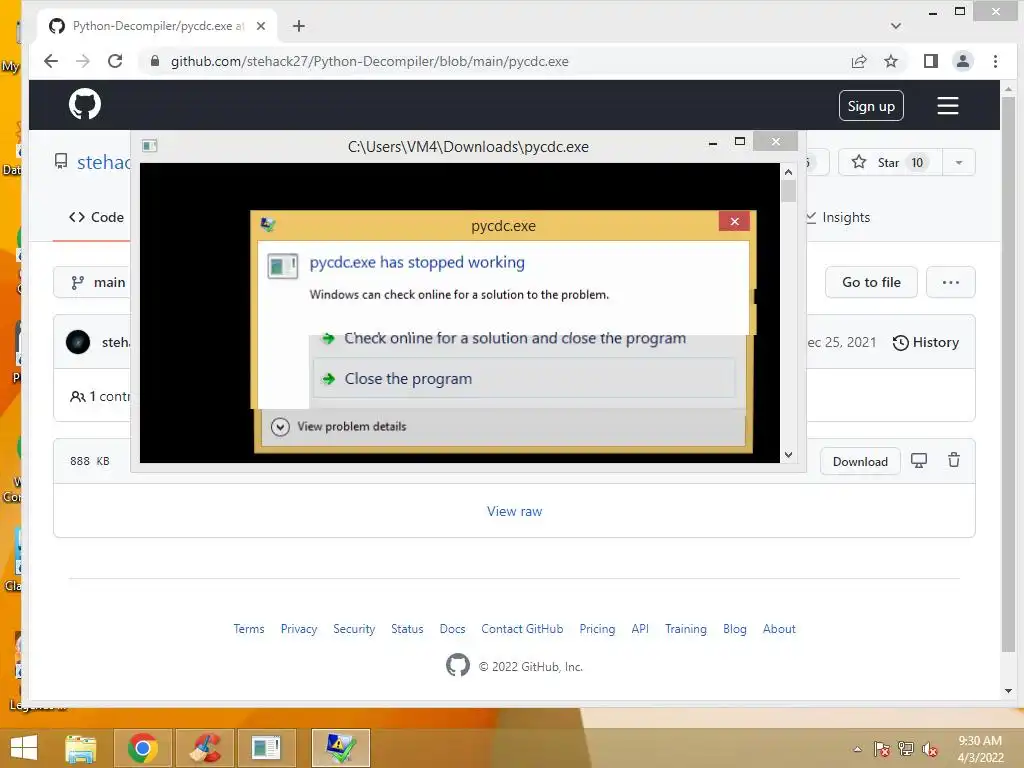Open the tab search chevron

(x=896, y=26)
